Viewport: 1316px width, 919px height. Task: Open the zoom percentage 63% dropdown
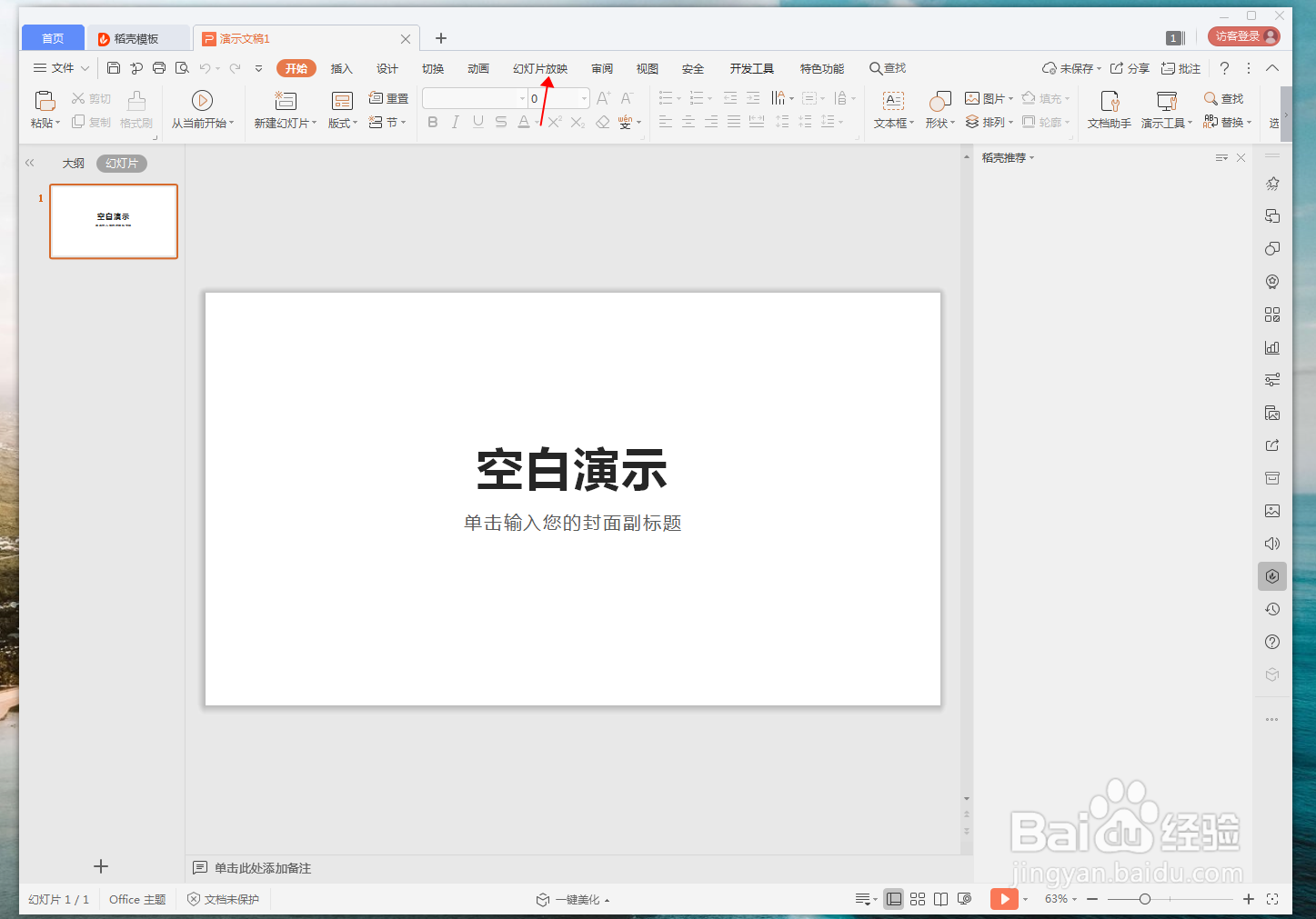click(1060, 899)
